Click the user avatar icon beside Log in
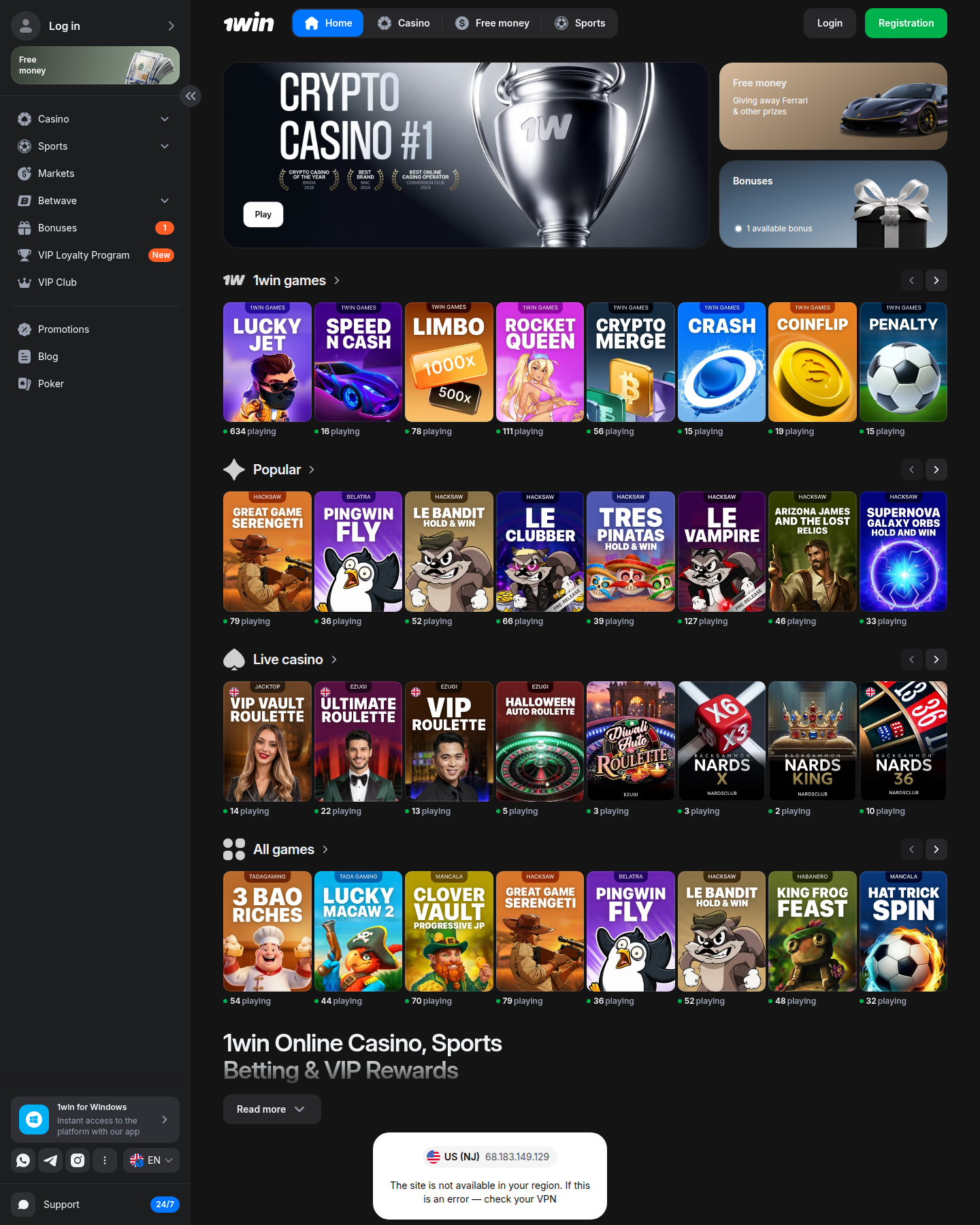Image resolution: width=980 pixels, height=1225 pixels. click(x=26, y=26)
